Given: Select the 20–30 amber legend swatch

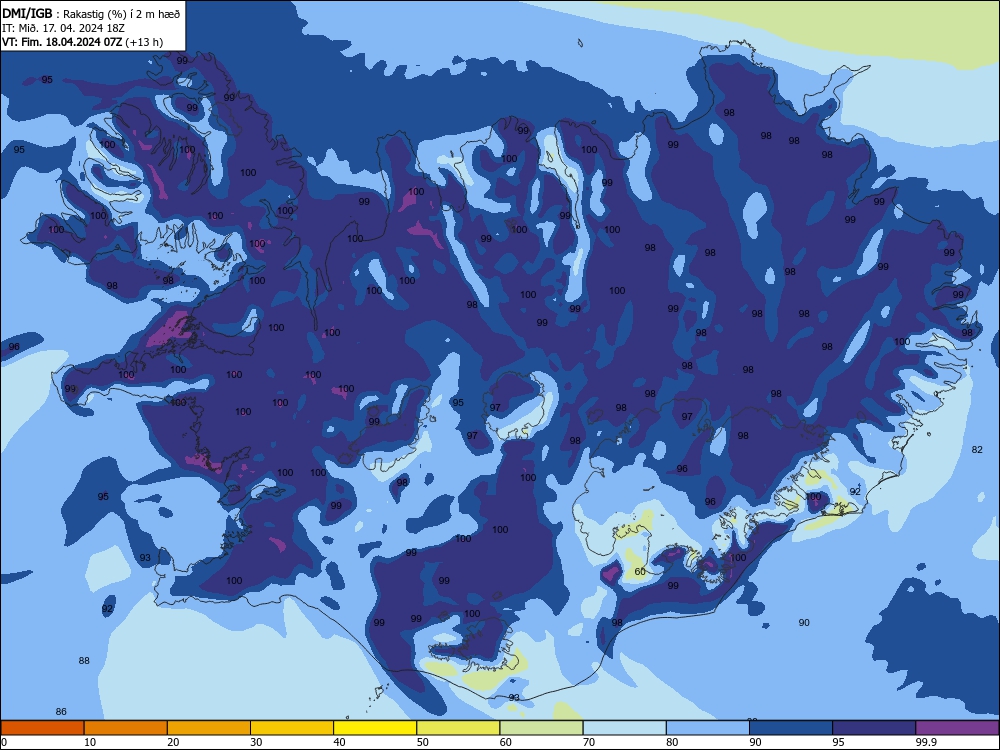Looking at the screenshot, I should (209, 728).
